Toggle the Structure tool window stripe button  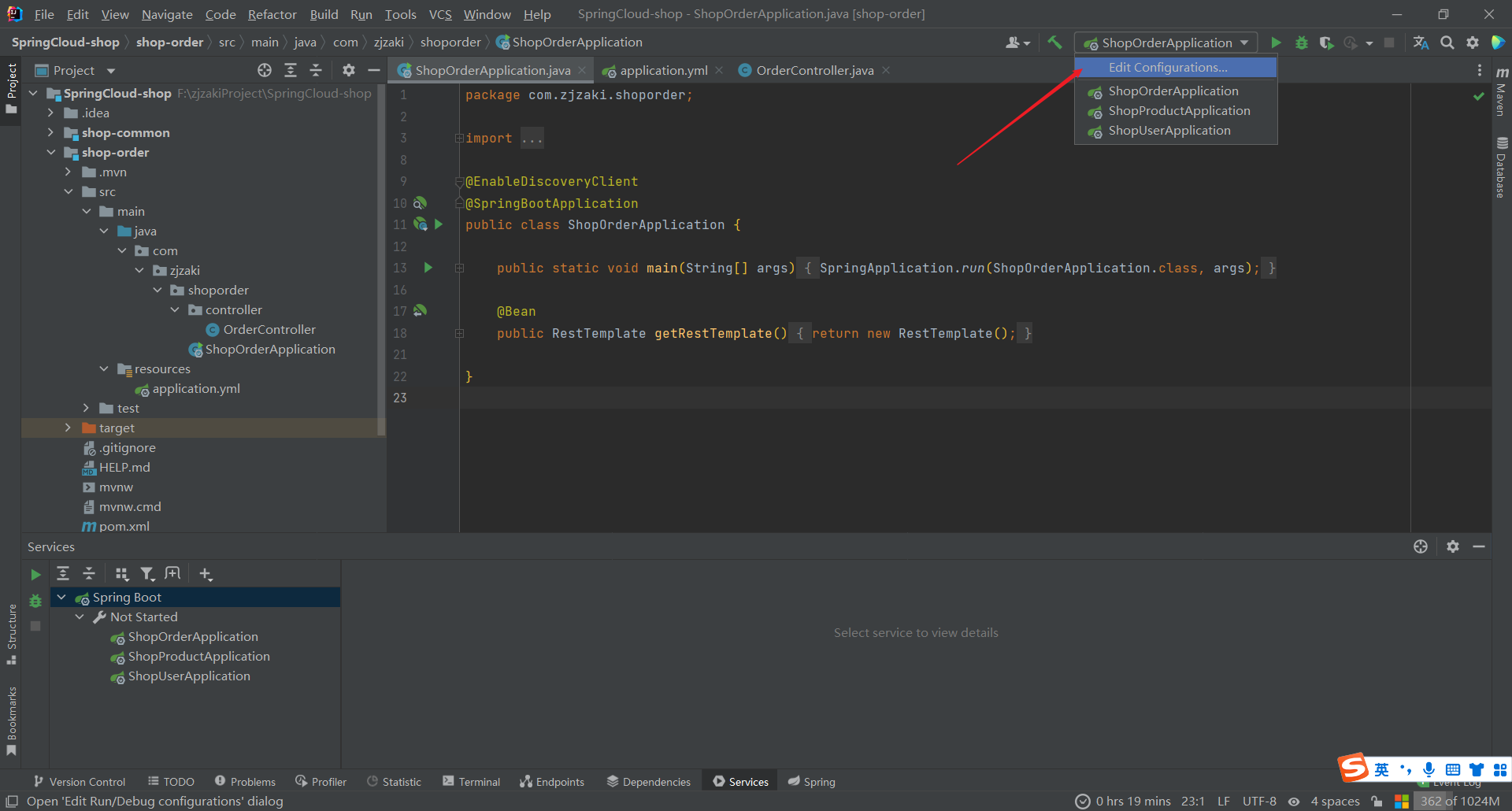11,634
